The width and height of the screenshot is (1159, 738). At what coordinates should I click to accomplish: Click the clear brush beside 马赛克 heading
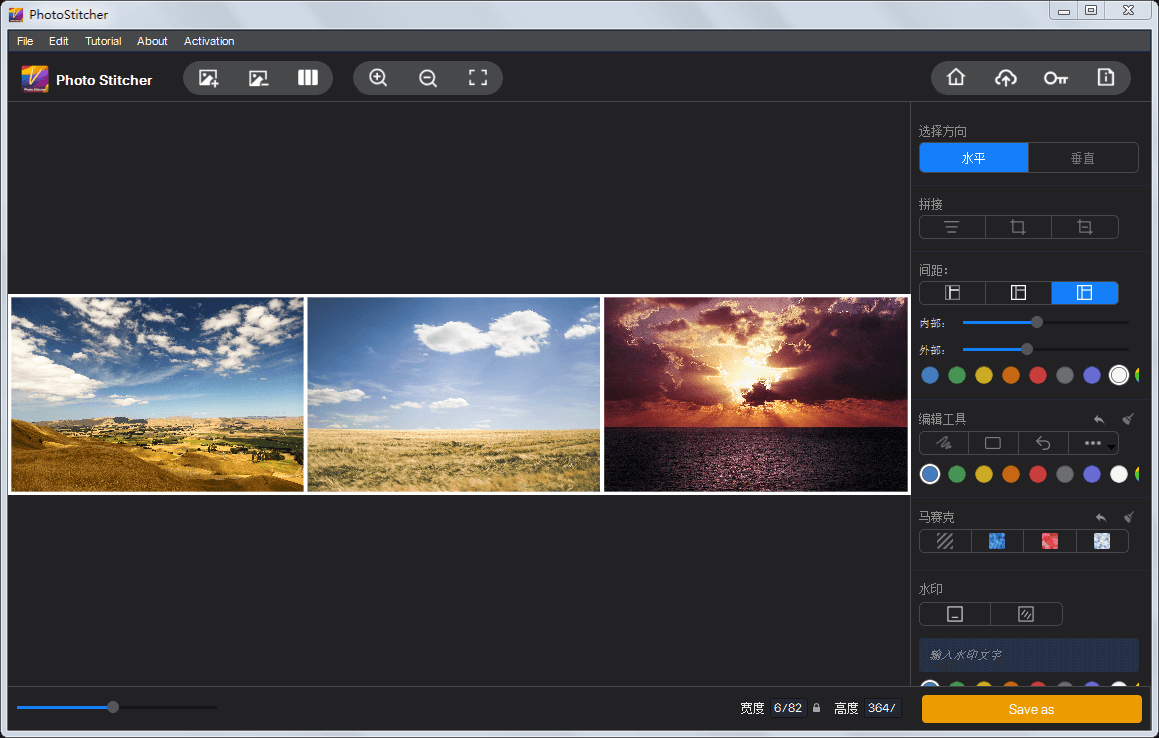[1129, 518]
